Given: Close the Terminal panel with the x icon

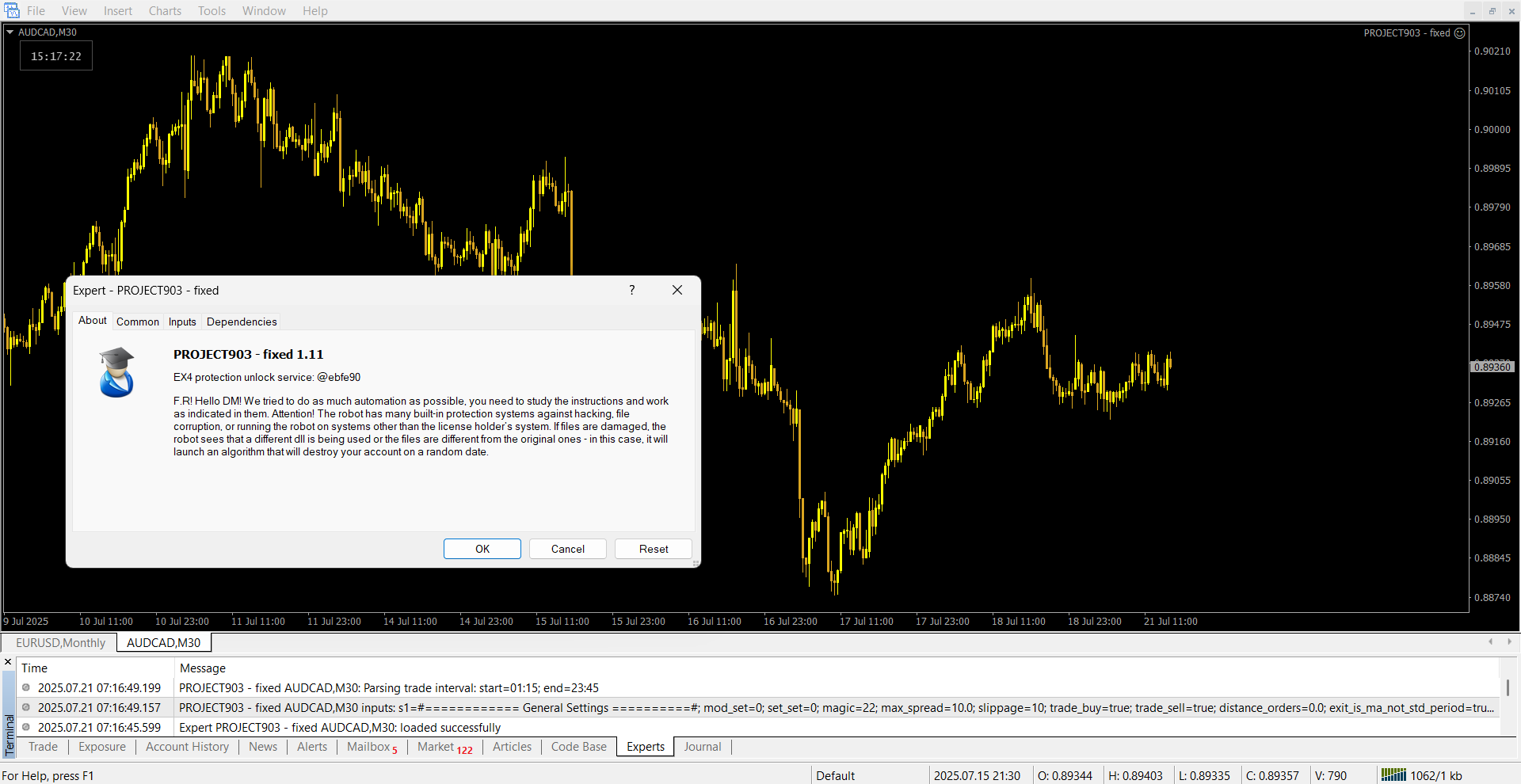Looking at the screenshot, I should point(8,662).
